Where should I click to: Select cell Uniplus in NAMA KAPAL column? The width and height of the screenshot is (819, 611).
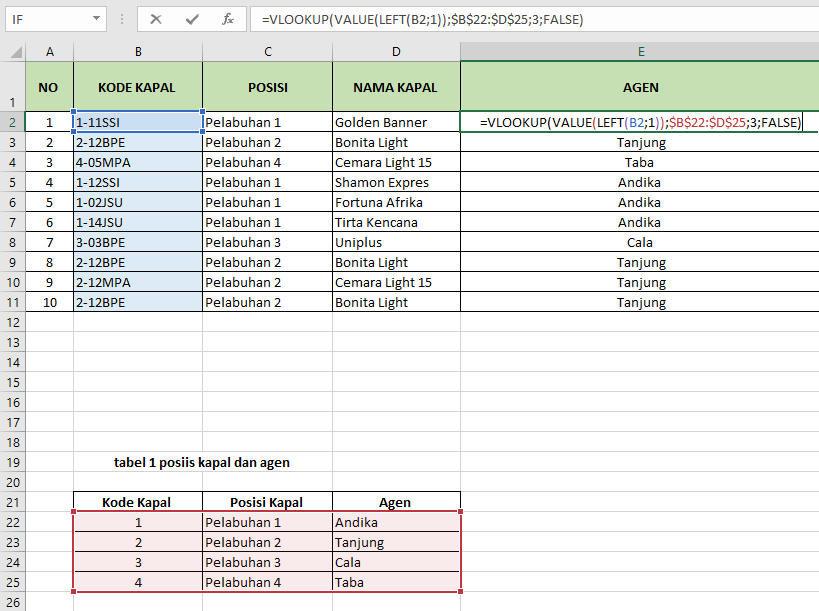tap(396, 242)
